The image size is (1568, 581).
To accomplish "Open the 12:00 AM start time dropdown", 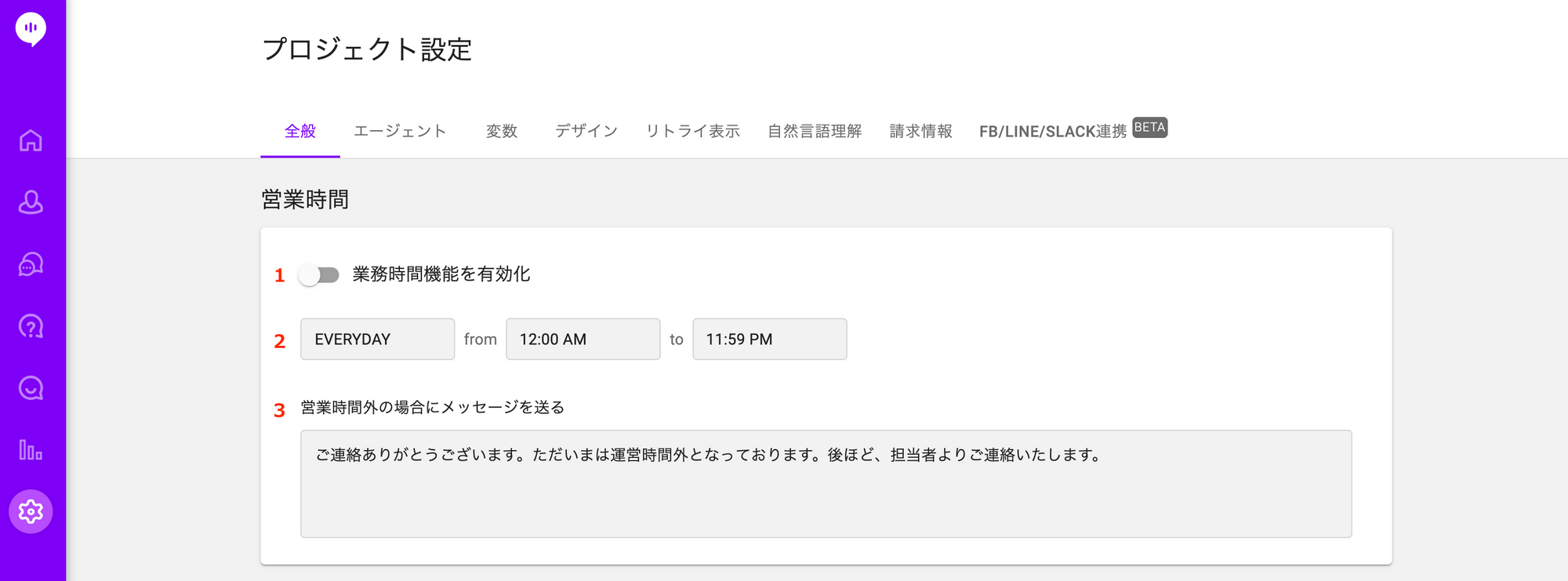I will pyautogui.click(x=583, y=340).
